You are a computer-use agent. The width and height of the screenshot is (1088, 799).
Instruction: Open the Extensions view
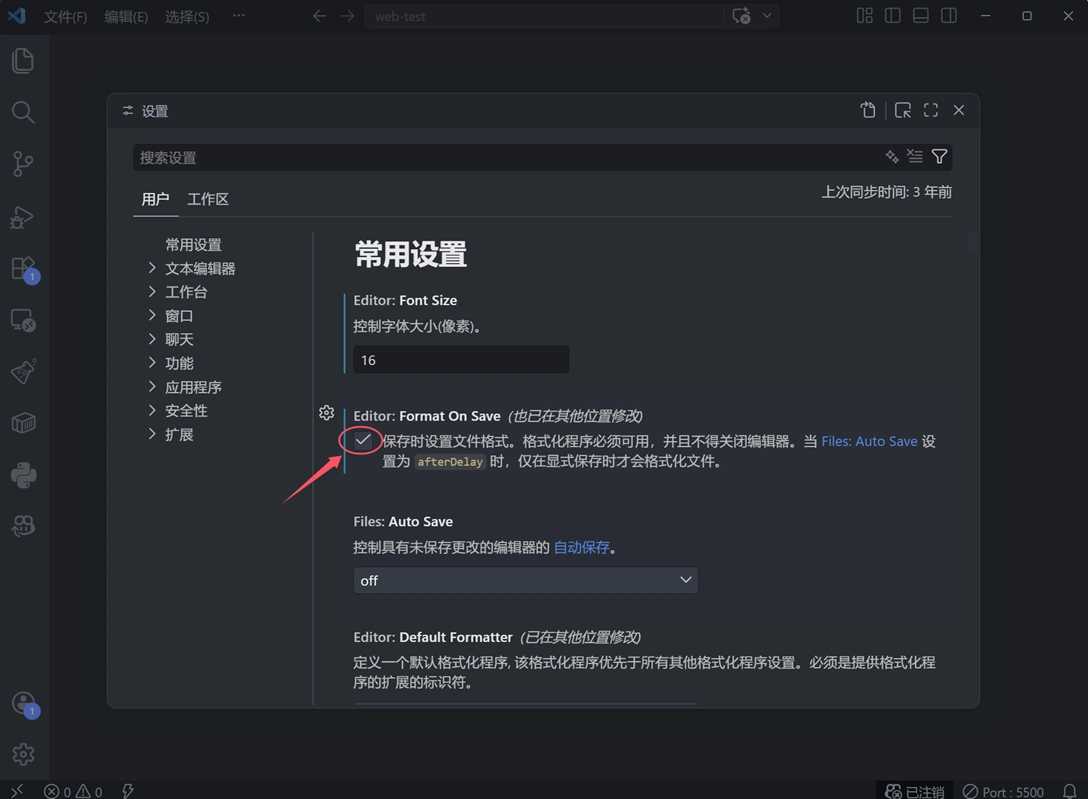pos(23,268)
